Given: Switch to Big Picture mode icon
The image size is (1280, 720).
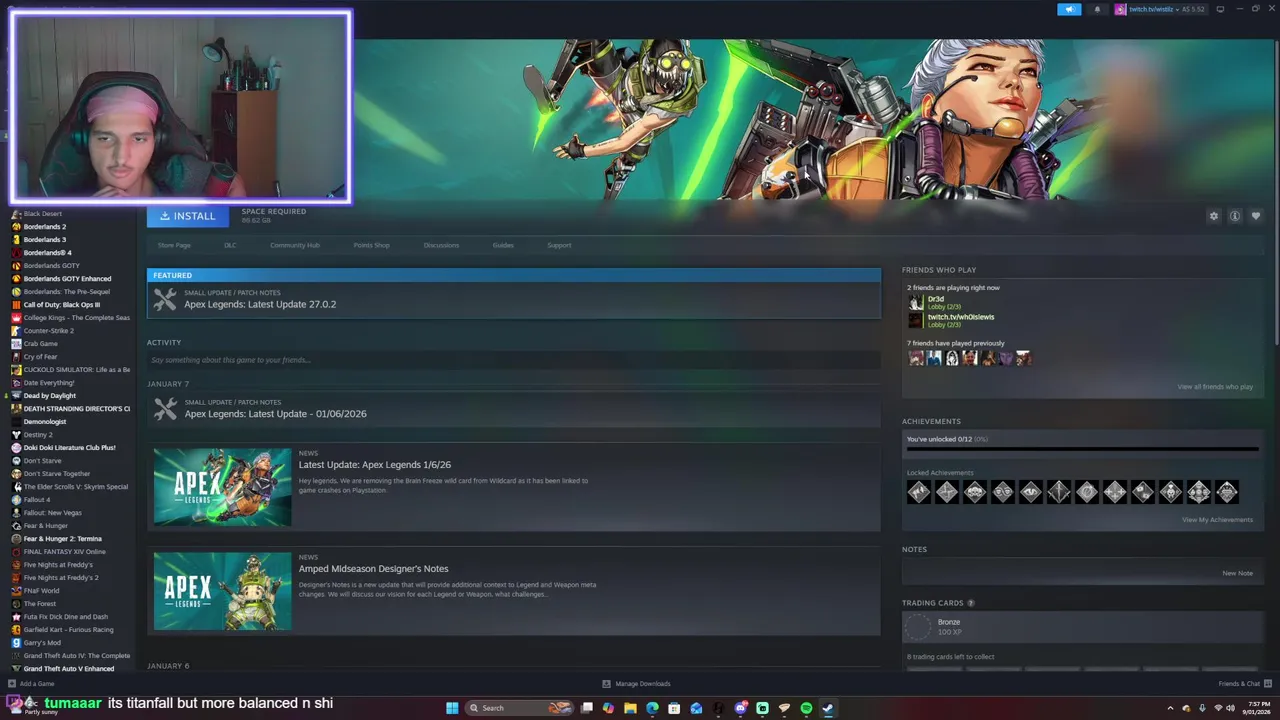Looking at the screenshot, I should click(x=1220, y=9).
